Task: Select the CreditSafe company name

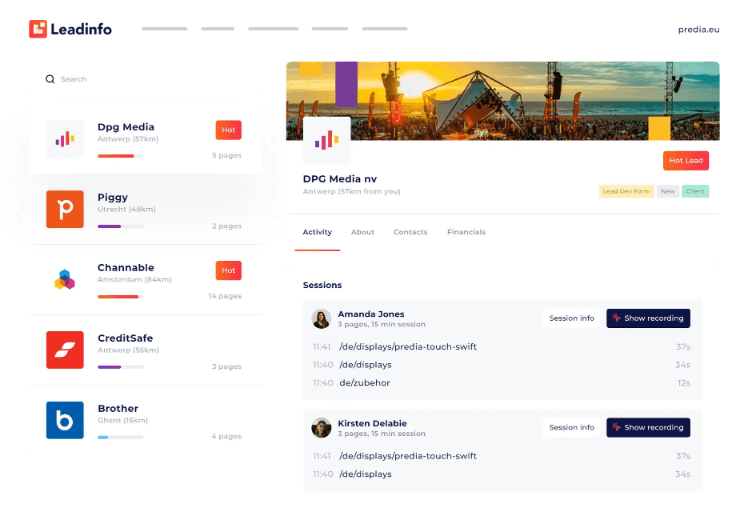Action: click(125, 338)
